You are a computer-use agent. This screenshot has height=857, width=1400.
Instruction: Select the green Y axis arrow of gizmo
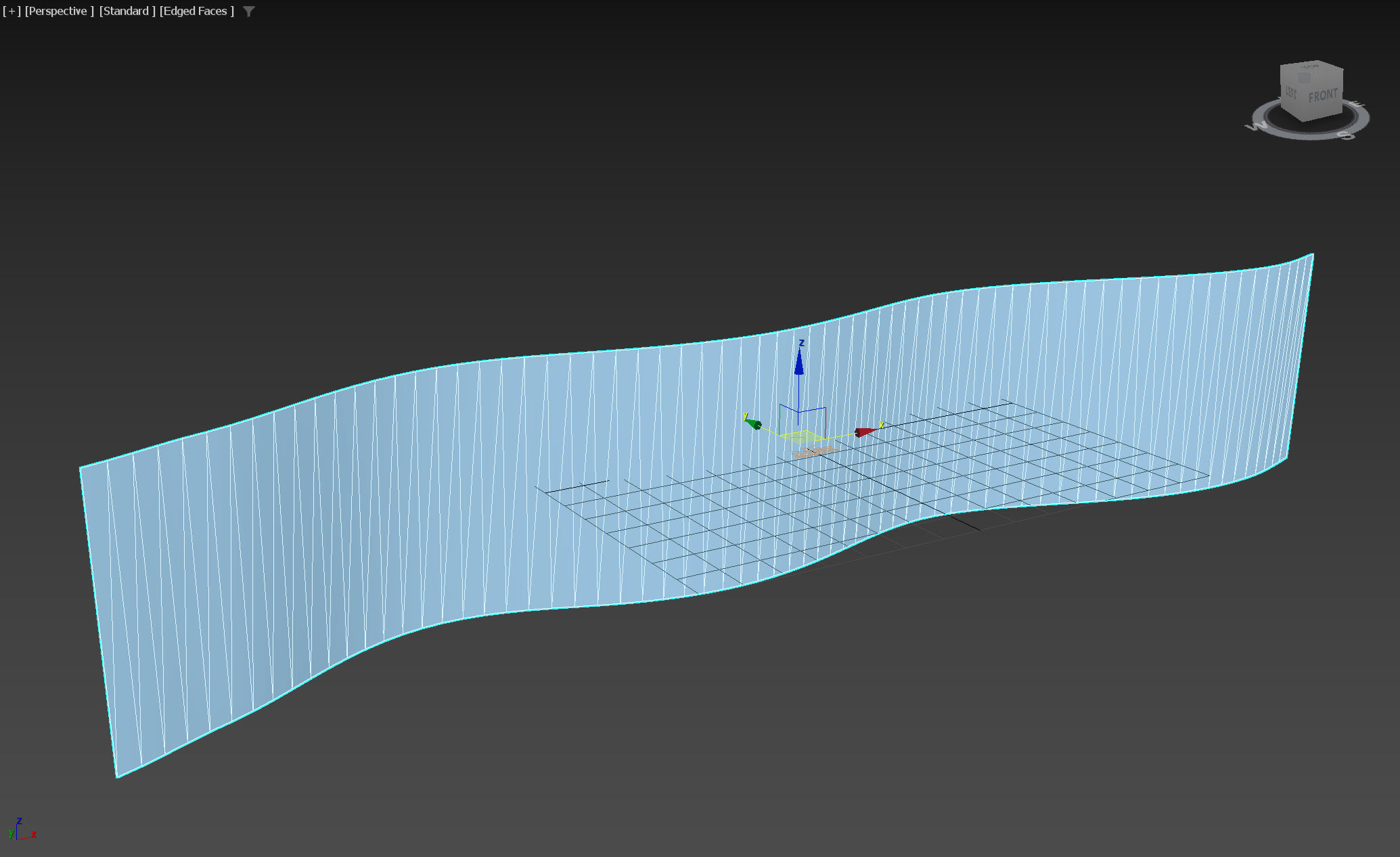tap(754, 423)
